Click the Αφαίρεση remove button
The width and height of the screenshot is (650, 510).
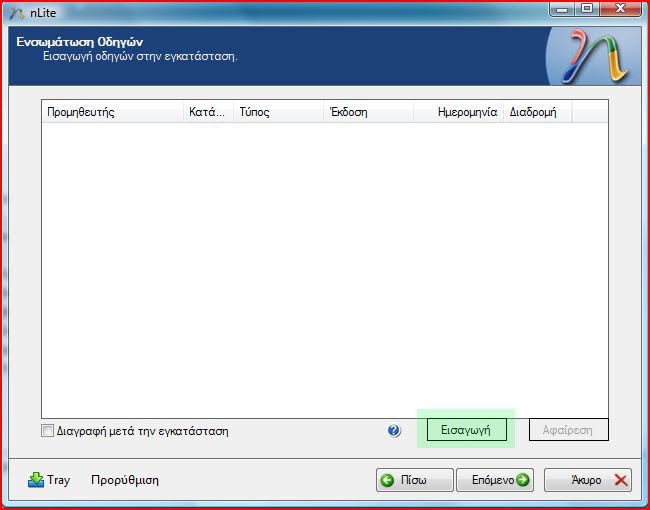[568, 430]
